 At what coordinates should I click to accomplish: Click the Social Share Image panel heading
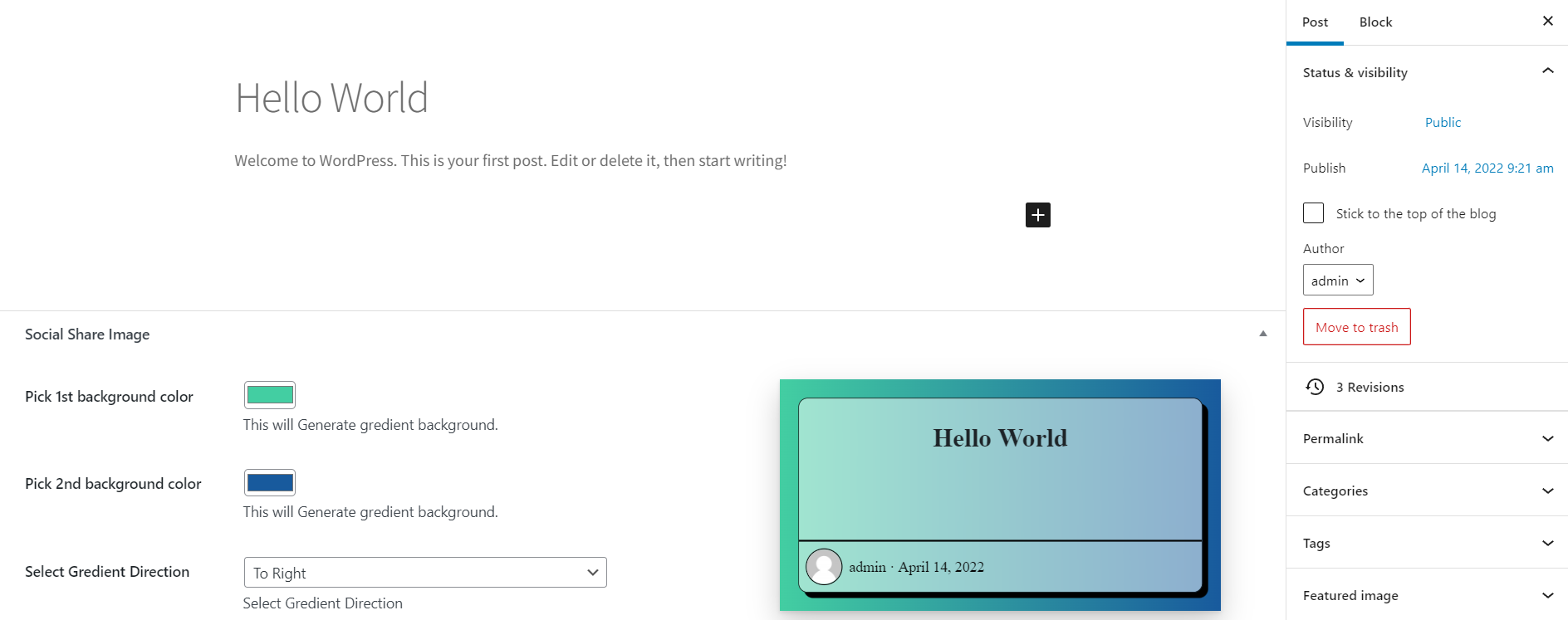tap(87, 334)
